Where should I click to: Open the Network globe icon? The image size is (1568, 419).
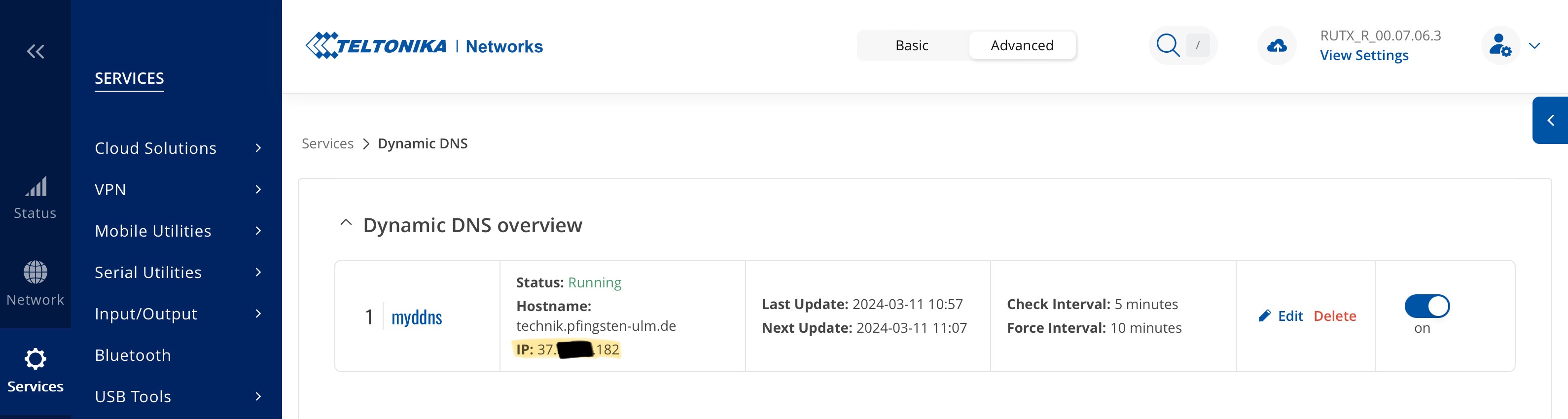point(36,273)
